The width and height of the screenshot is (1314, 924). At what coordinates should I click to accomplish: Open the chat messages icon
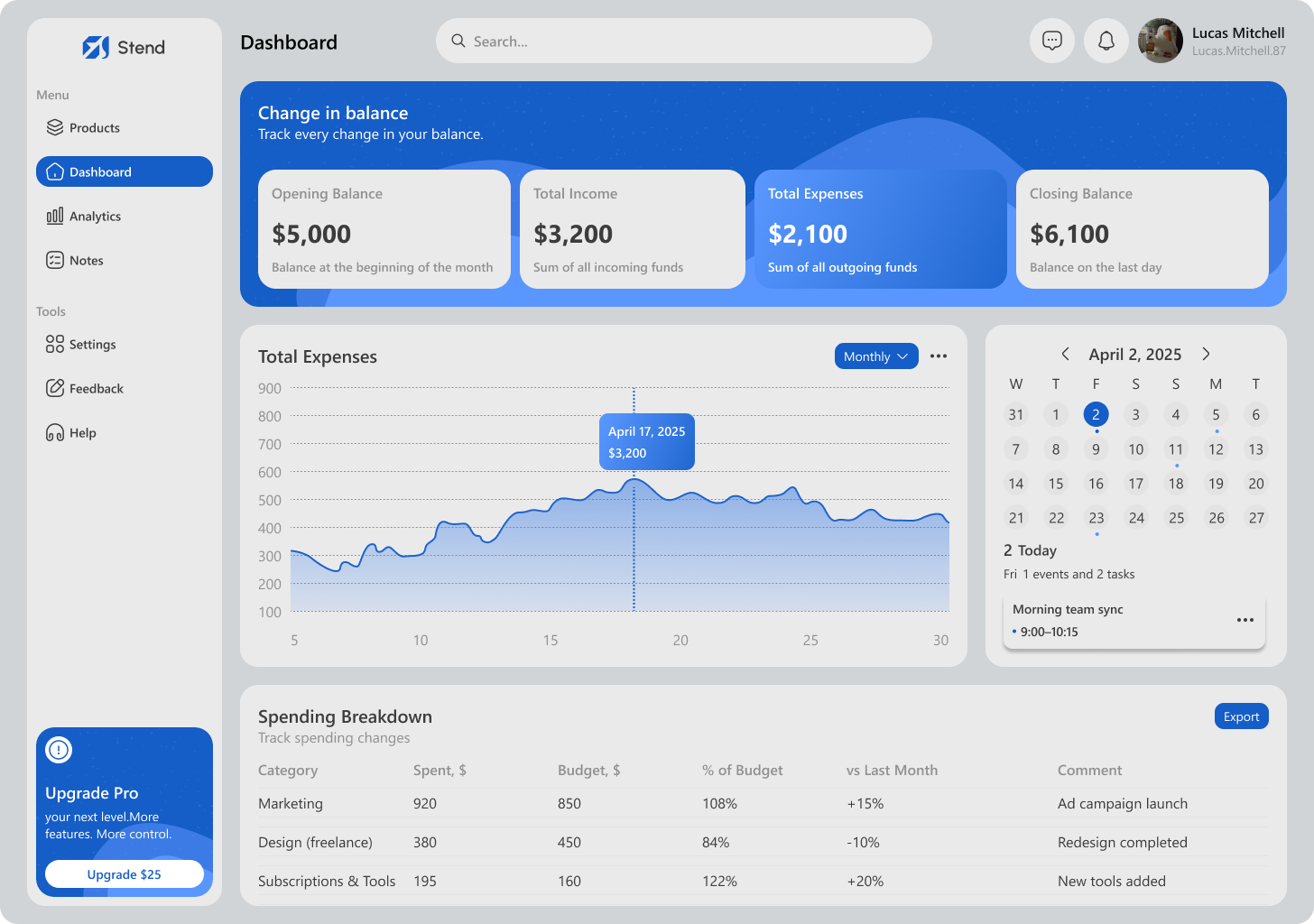click(x=1052, y=41)
